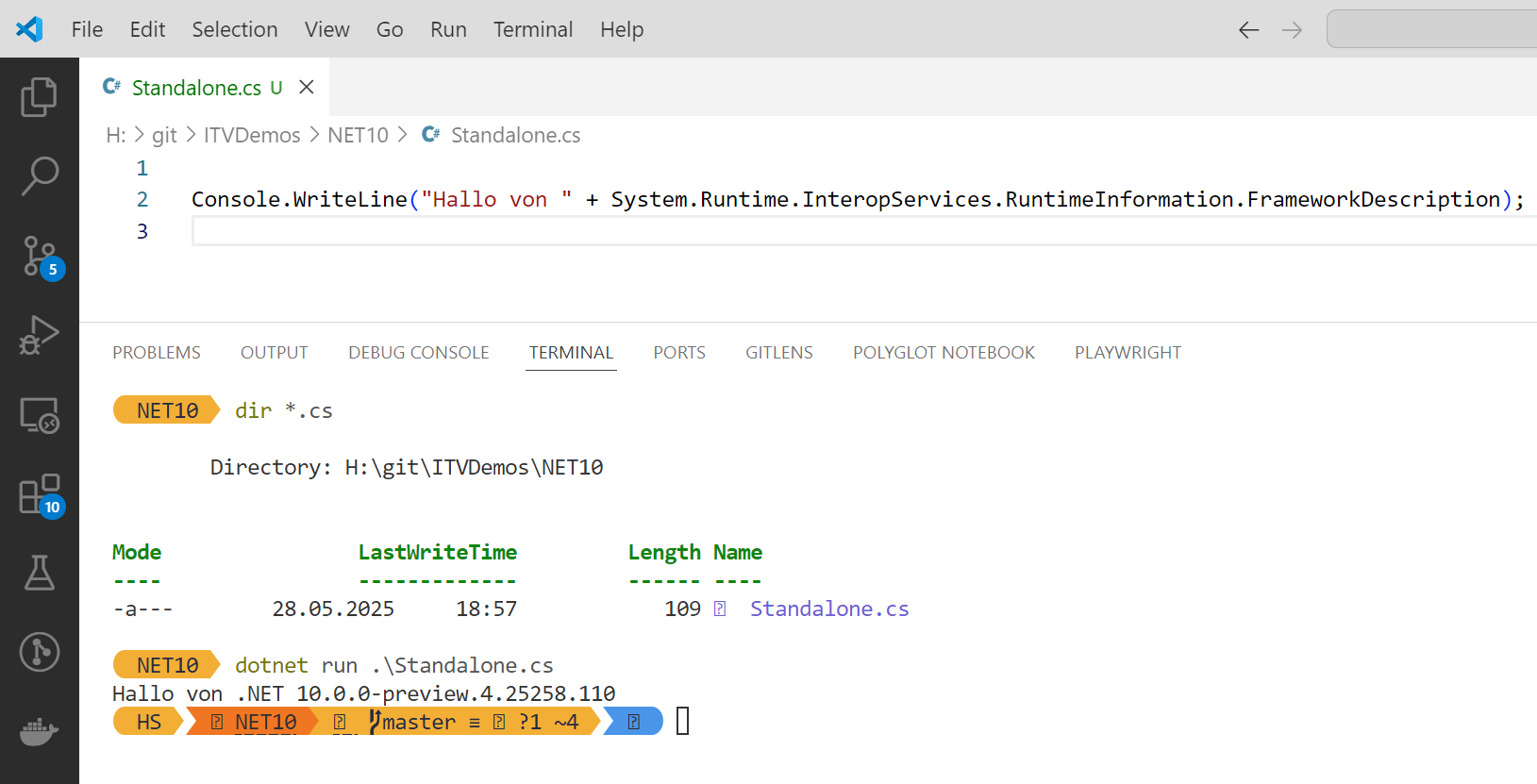This screenshot has width=1537, height=784.
Task: Switch to the DEBUG CONSOLE panel tab
Action: [419, 352]
